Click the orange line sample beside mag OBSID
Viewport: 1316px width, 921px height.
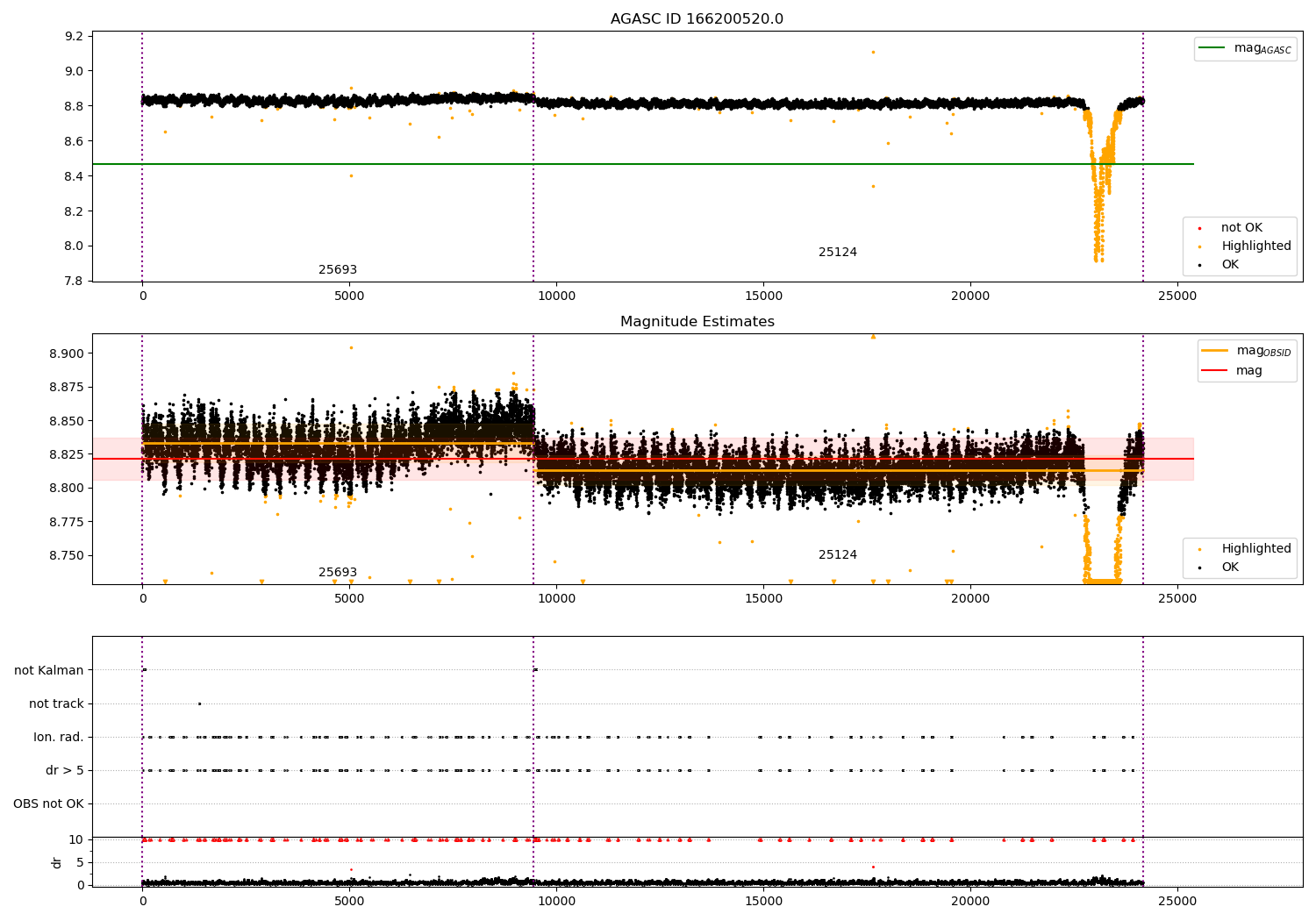(1215, 350)
